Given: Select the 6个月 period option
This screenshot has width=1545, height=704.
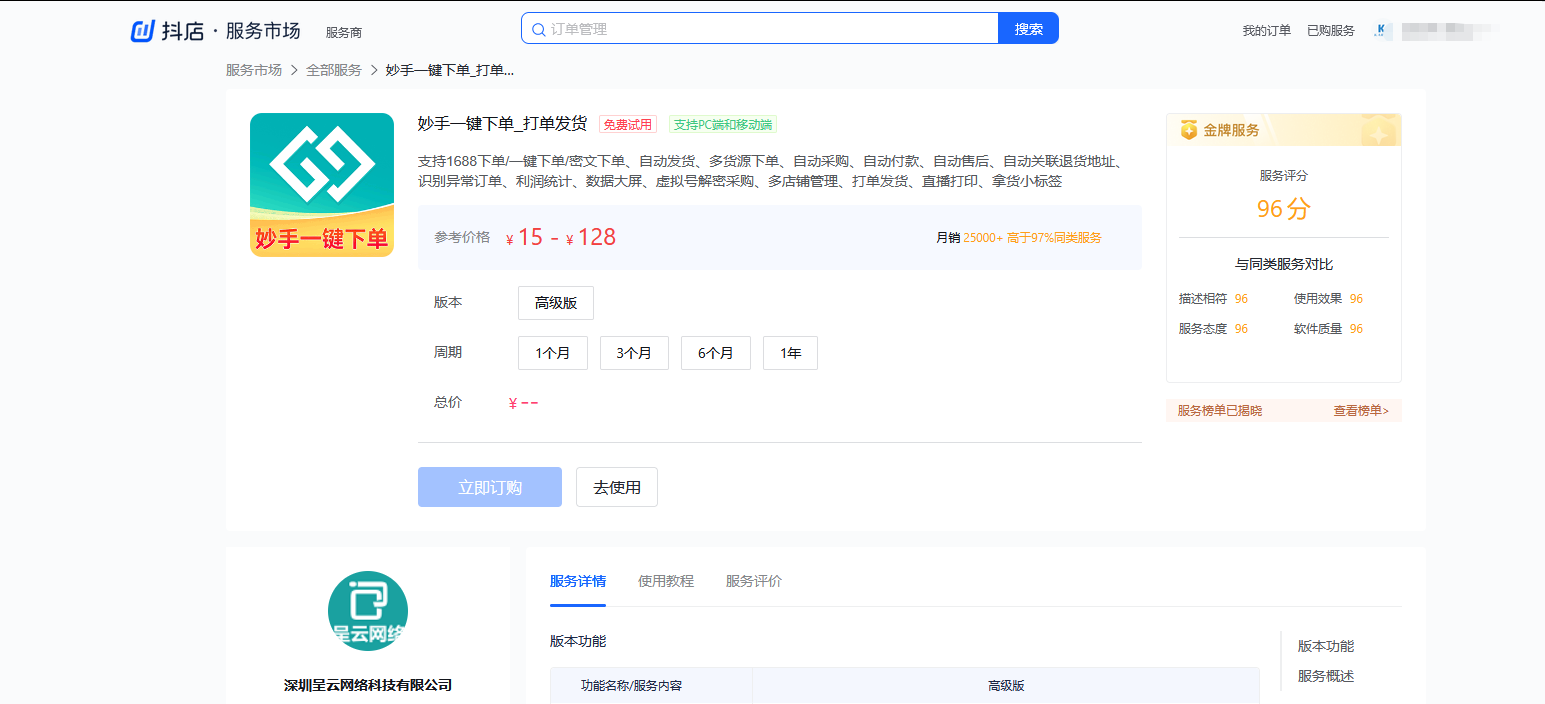Looking at the screenshot, I should pos(716,353).
